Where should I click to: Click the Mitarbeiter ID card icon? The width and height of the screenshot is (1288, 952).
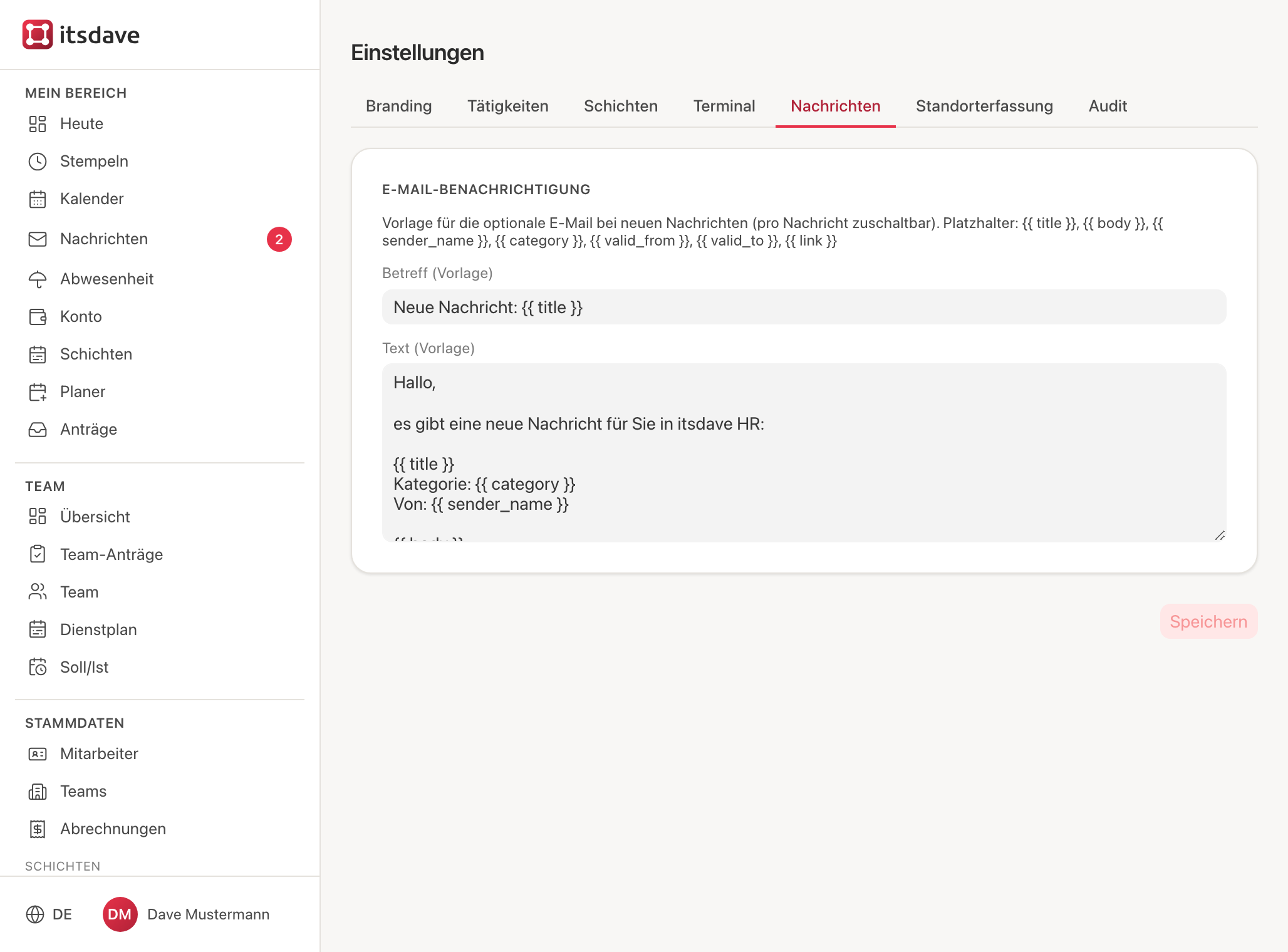(38, 754)
